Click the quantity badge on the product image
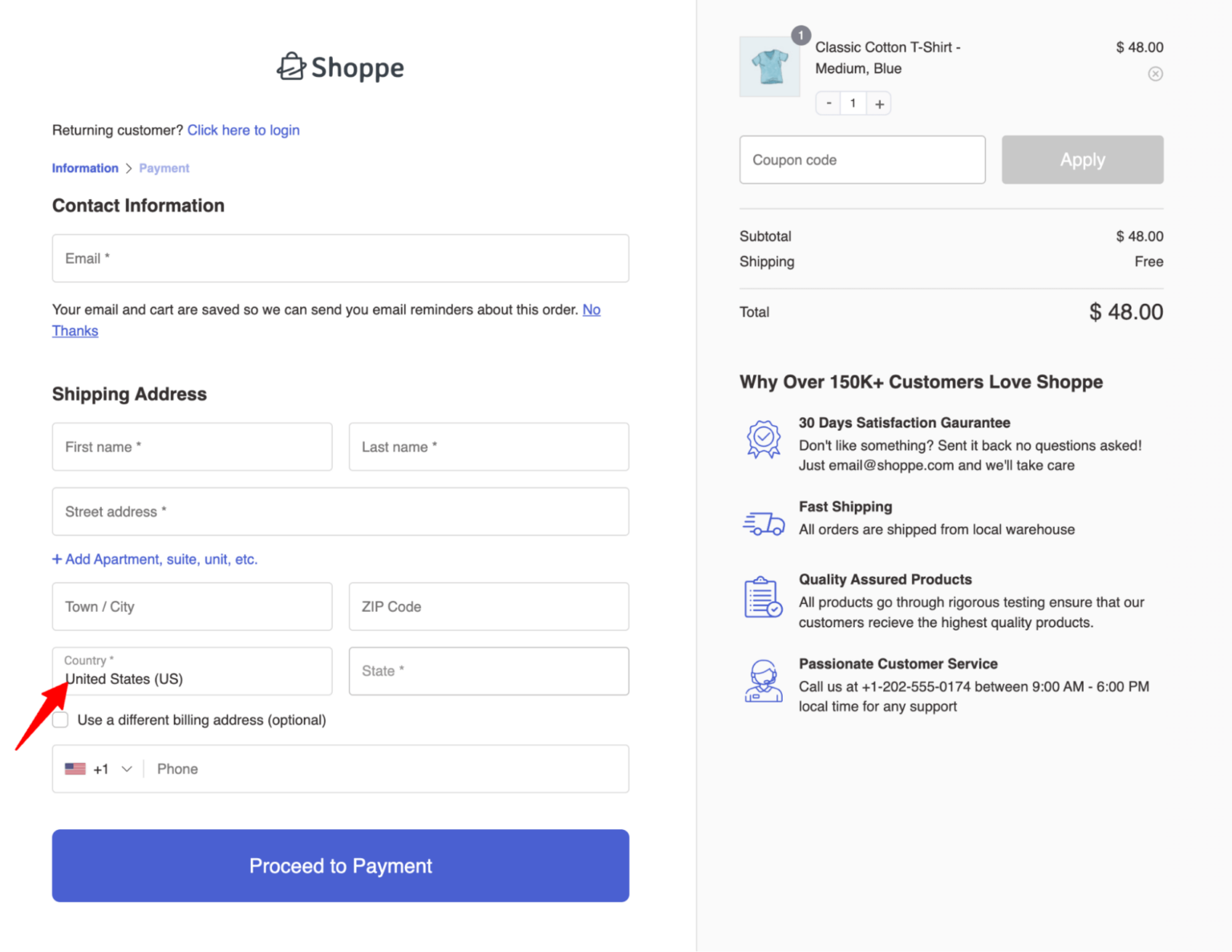Viewport: 1232px width, 952px height. [800, 35]
